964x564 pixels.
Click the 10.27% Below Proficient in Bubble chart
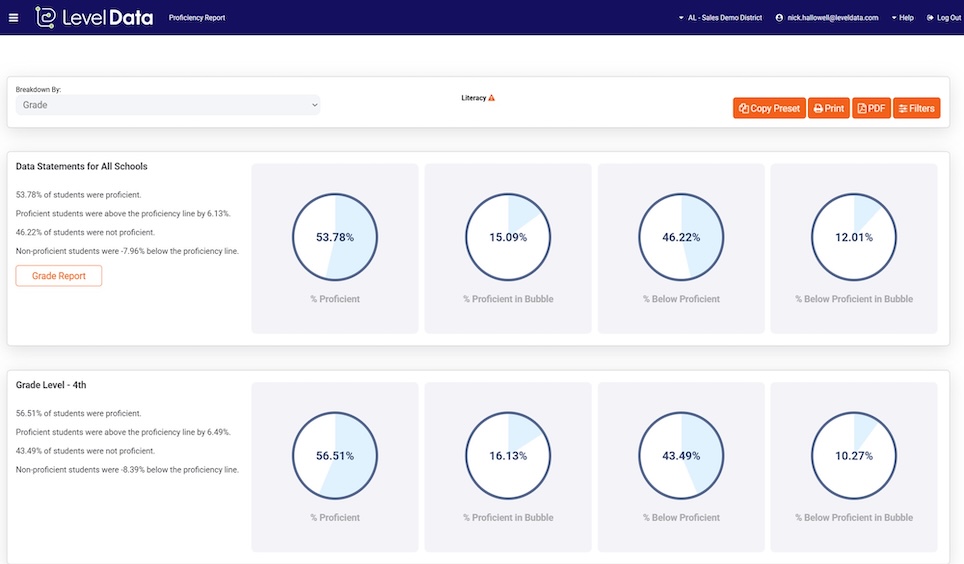(x=854, y=456)
